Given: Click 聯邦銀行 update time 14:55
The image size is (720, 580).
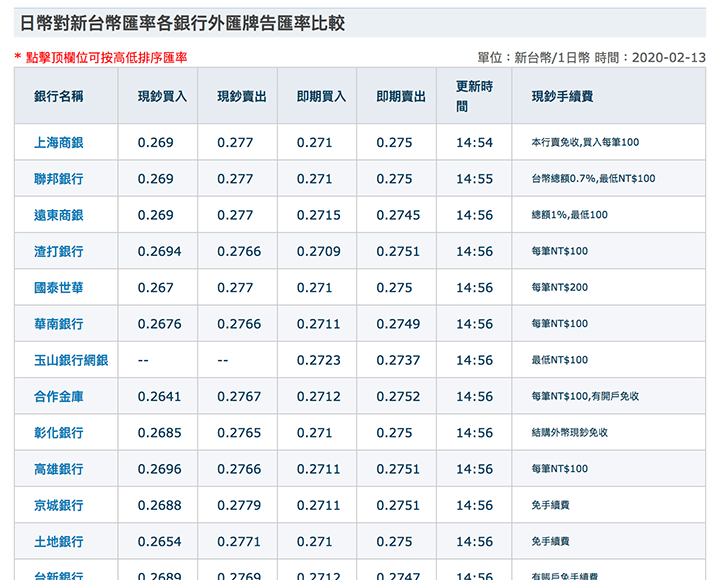Looking at the screenshot, I should click(474, 179).
